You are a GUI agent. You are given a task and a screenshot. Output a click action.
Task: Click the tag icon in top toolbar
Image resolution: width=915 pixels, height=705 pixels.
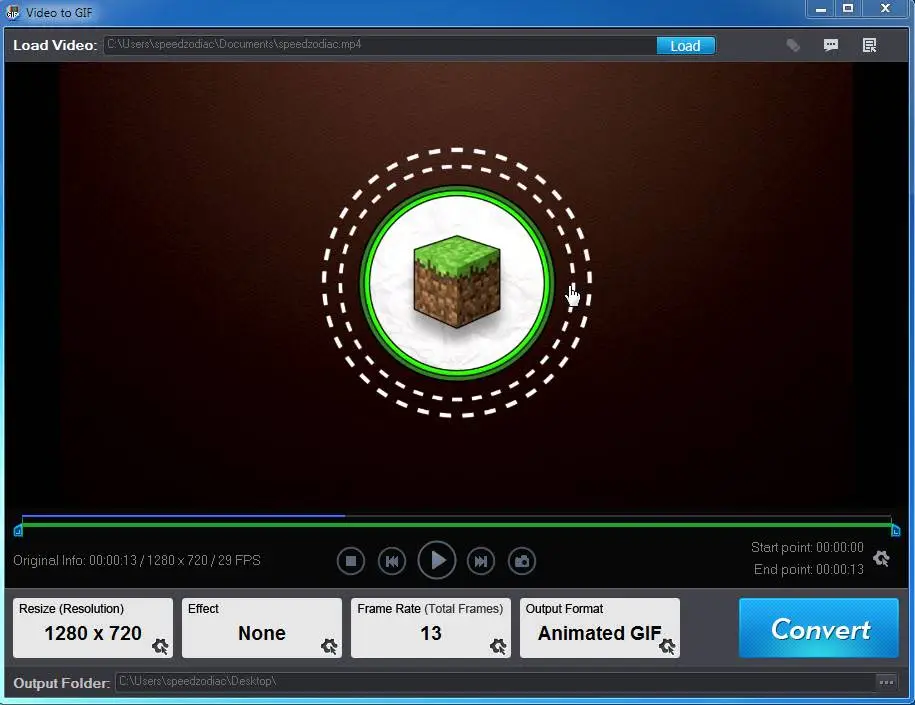point(792,45)
